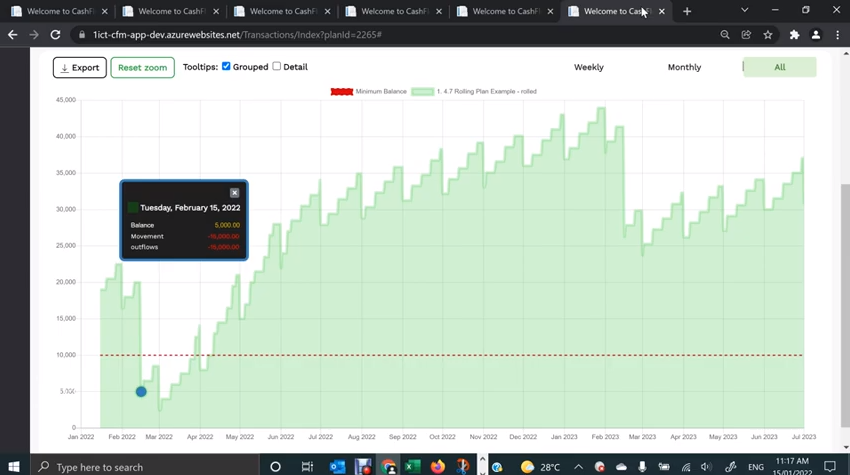Click the taskbar search box
This screenshot has width=850, height=475.
tap(145, 466)
